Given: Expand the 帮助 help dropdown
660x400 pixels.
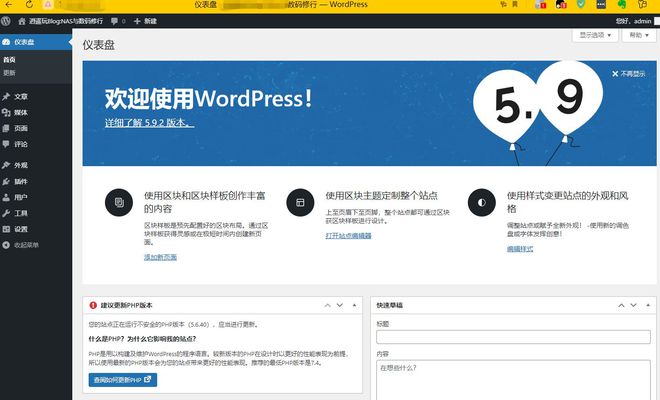Looking at the screenshot, I should pos(637,35).
